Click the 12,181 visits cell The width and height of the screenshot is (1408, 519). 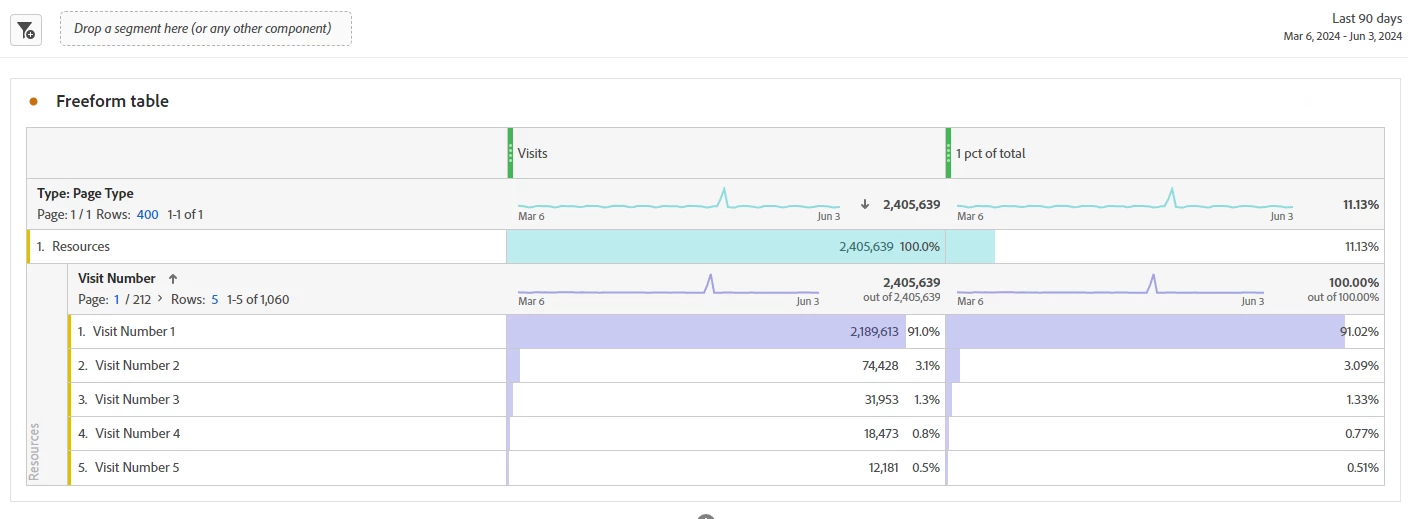tap(726, 467)
